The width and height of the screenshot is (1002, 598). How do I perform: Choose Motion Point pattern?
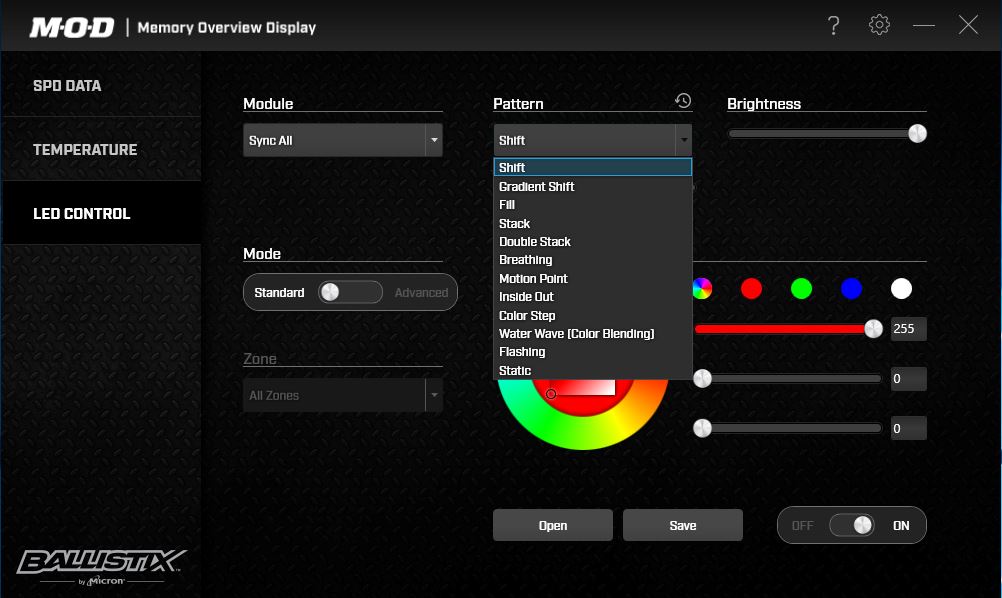[x=592, y=279]
